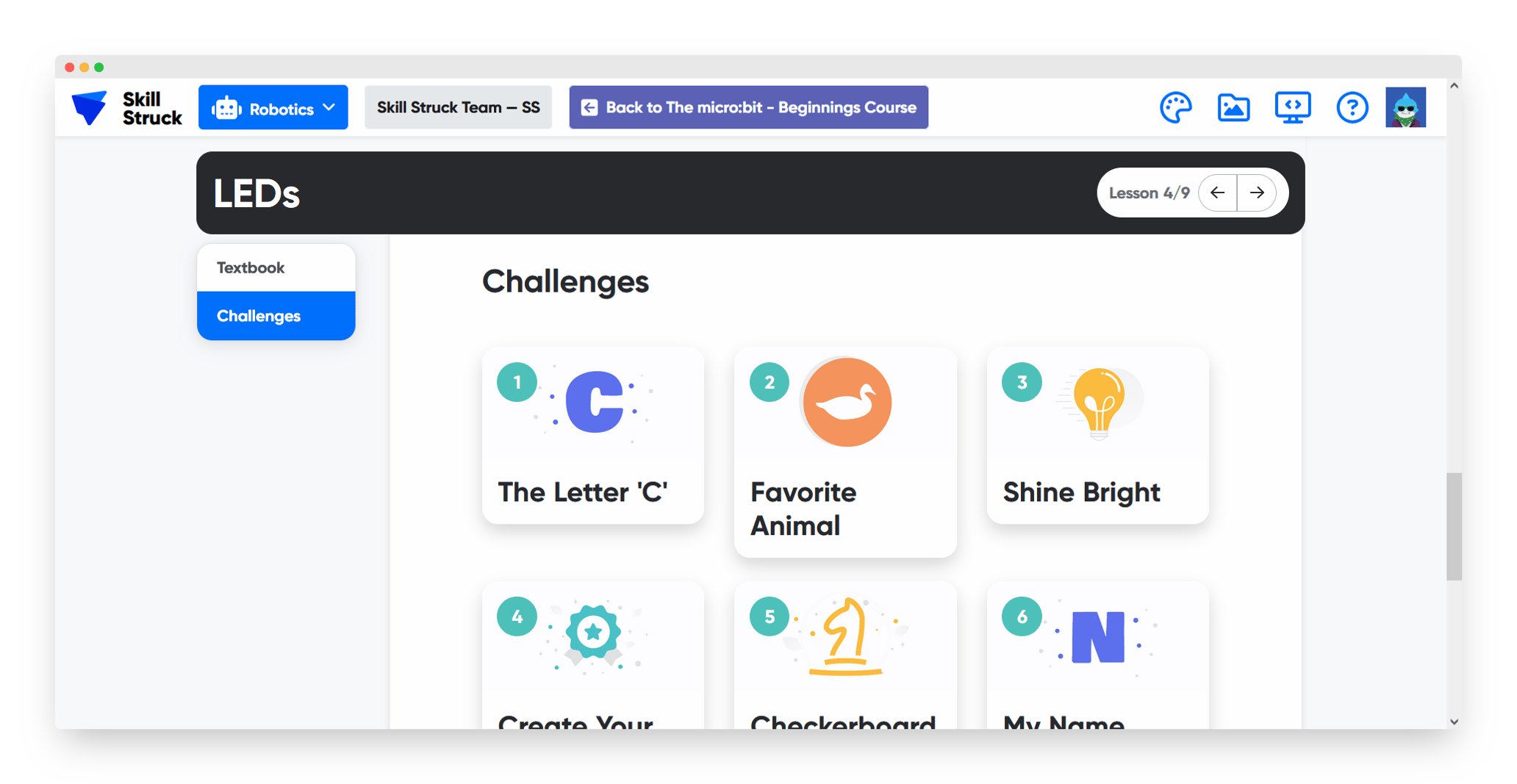
Task: Click the Skill Struck Team – SS button
Action: 458,108
